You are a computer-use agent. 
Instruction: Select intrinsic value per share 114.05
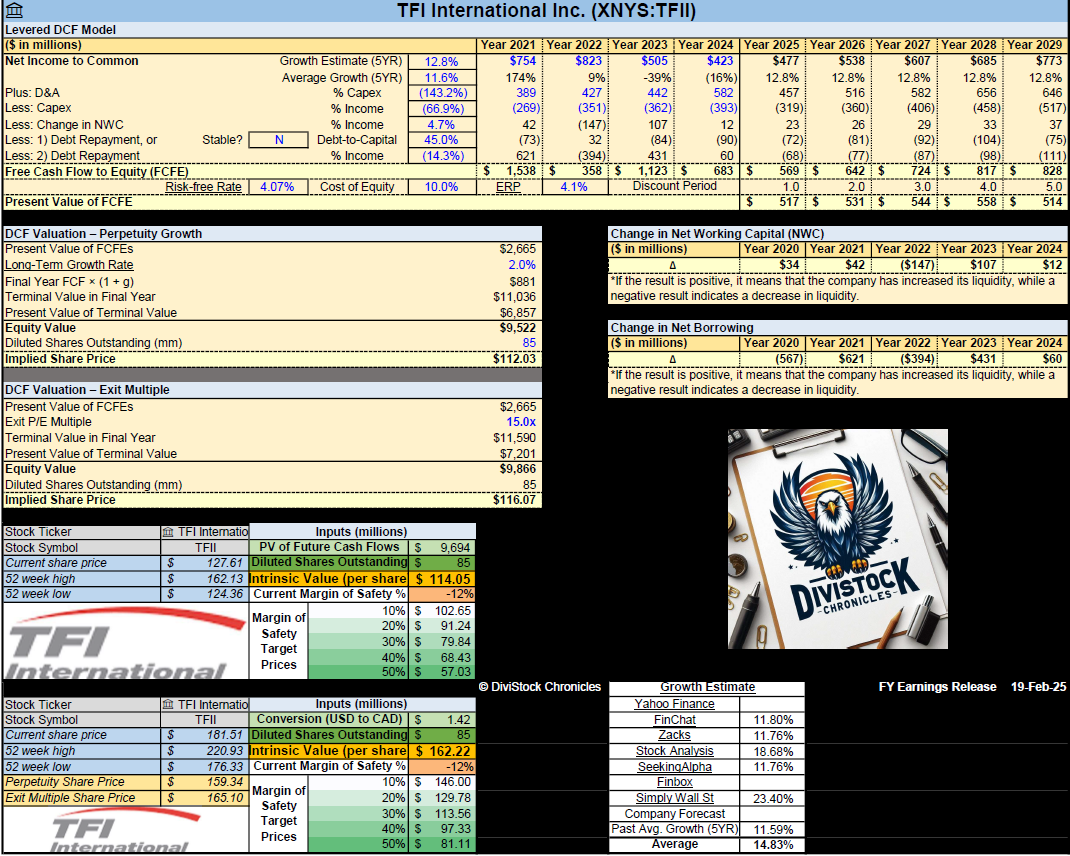[442, 579]
